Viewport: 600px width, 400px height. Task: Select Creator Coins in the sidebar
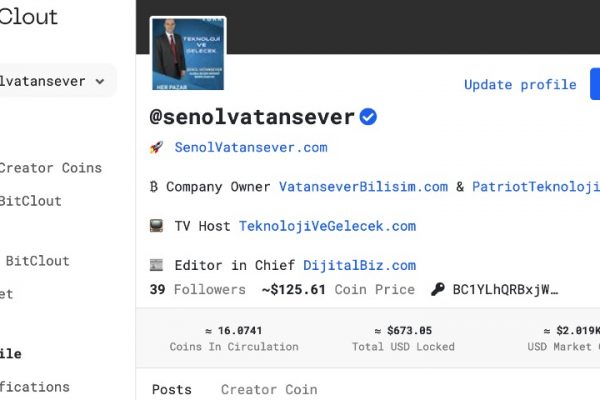pos(51,168)
